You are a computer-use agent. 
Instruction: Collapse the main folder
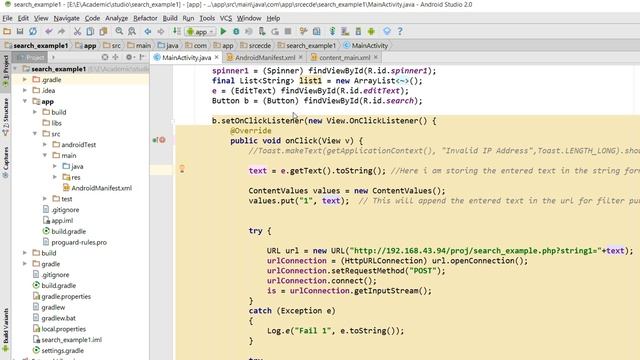pos(45,156)
